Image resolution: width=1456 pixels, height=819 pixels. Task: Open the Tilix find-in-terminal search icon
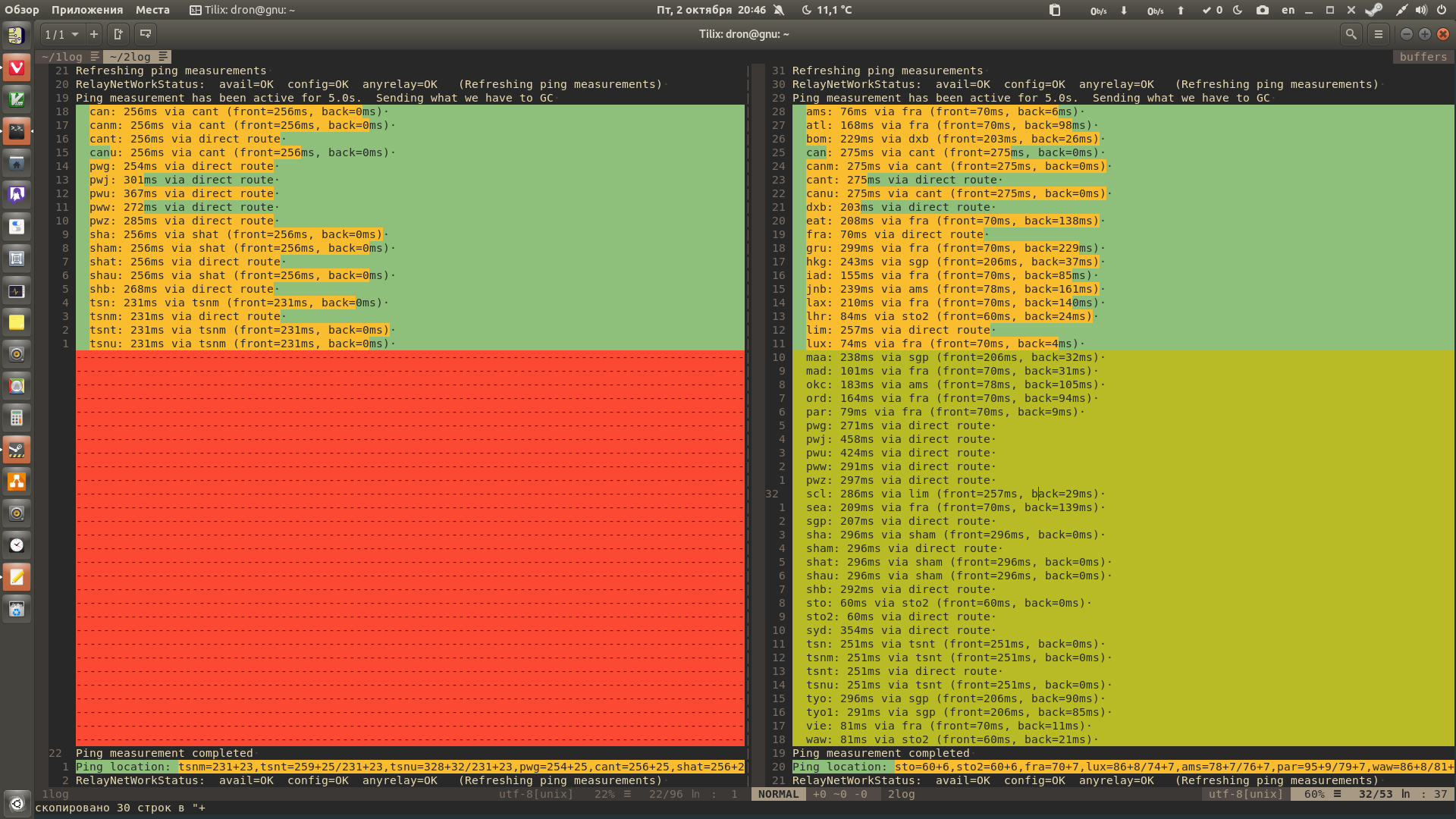1351,34
